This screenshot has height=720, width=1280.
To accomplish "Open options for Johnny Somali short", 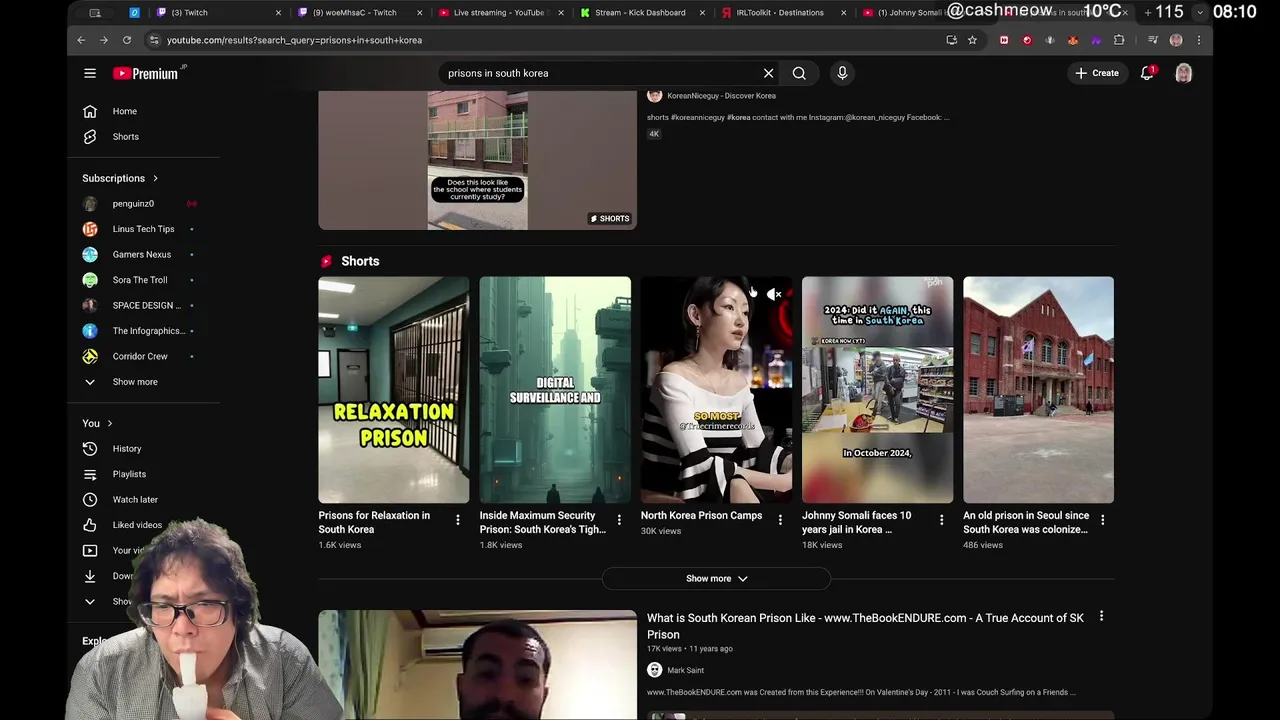I will click(941, 520).
